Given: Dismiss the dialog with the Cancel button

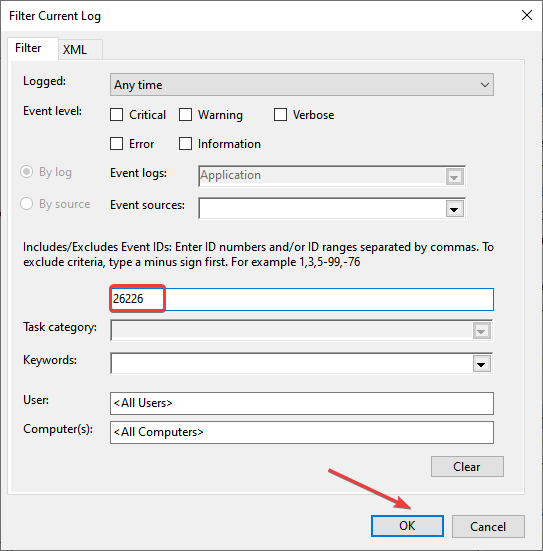Looking at the screenshot, I should coord(488,526).
